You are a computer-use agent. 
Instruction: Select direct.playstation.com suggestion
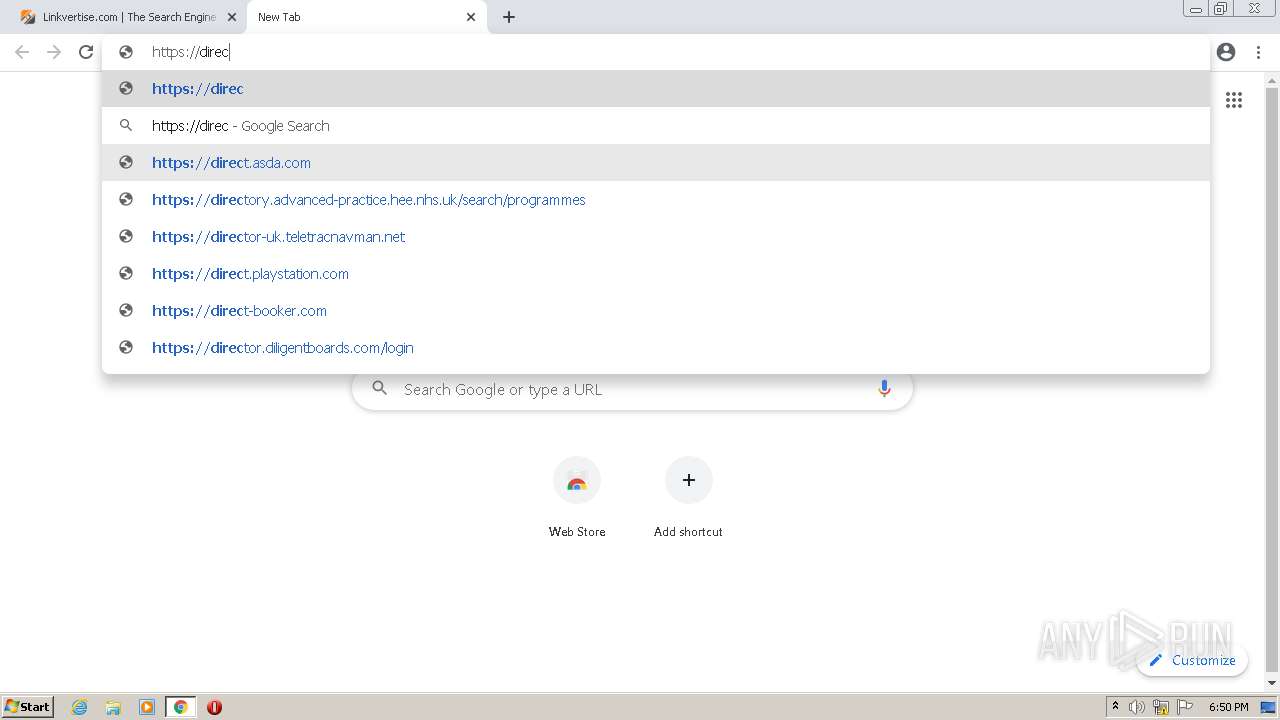656,274
